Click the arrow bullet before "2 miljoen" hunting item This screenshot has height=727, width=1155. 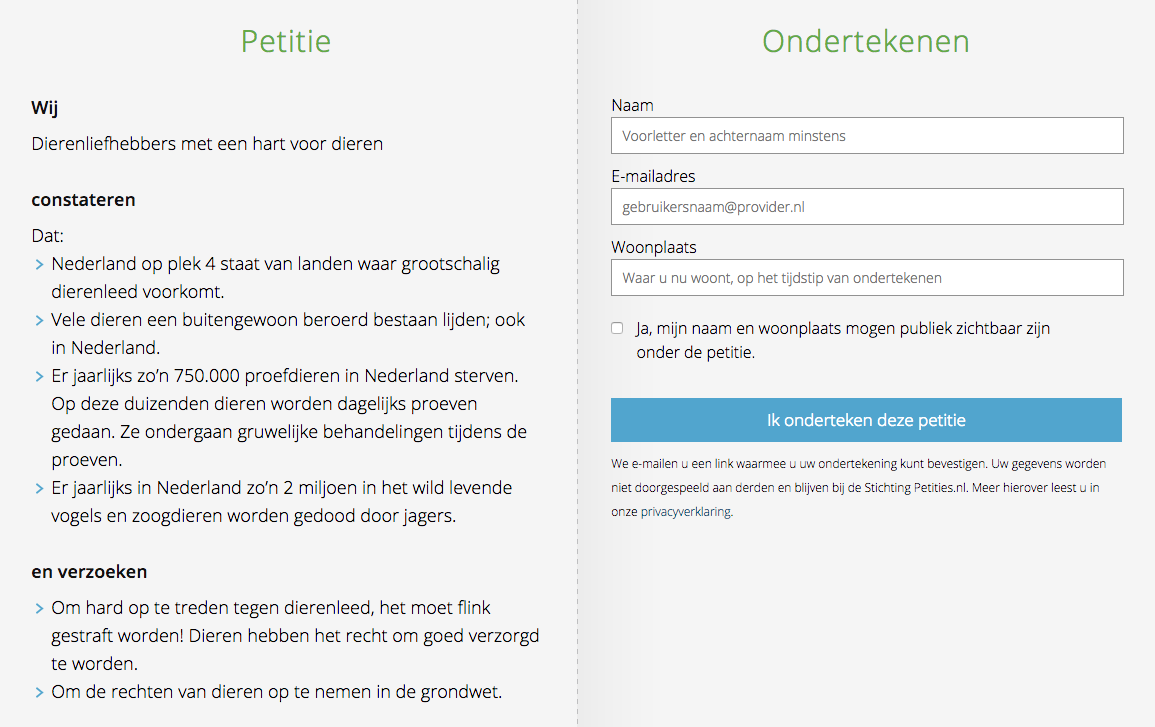38,489
